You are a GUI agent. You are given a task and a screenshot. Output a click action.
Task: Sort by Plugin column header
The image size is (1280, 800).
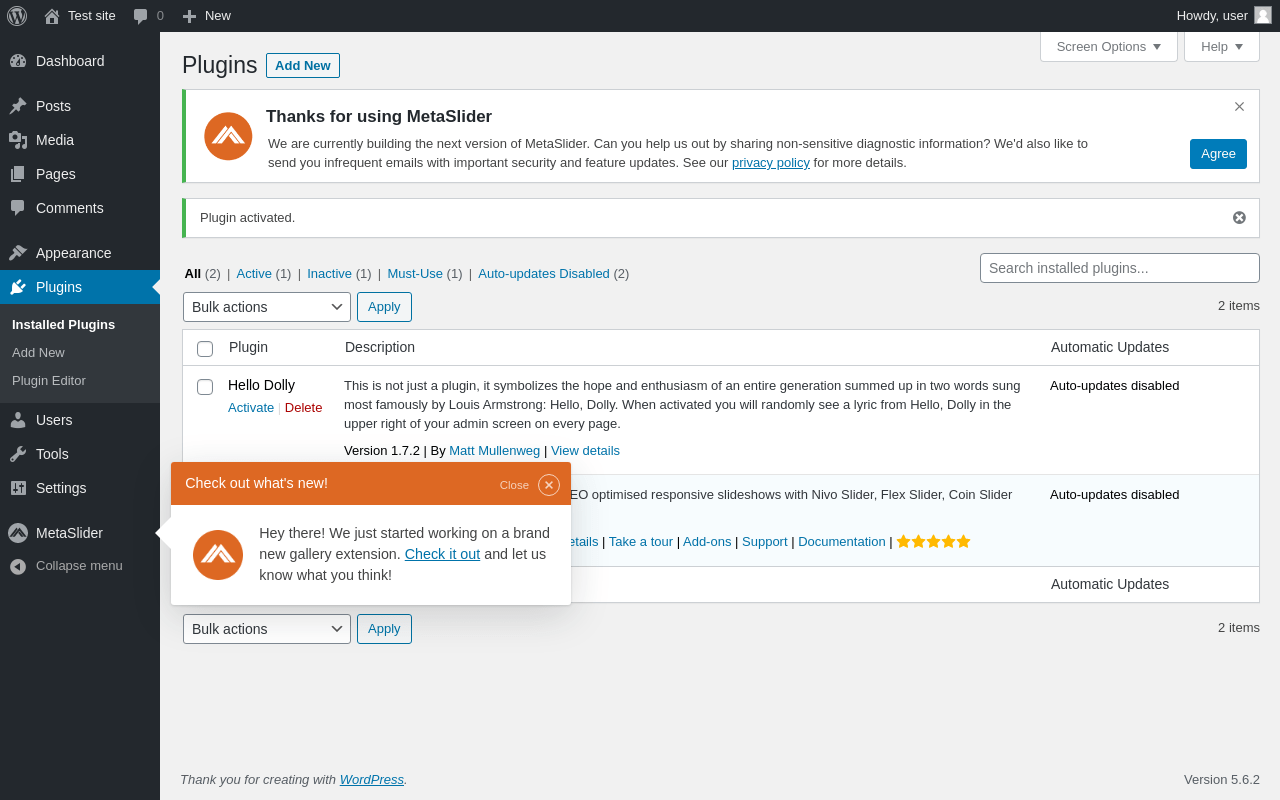point(248,347)
